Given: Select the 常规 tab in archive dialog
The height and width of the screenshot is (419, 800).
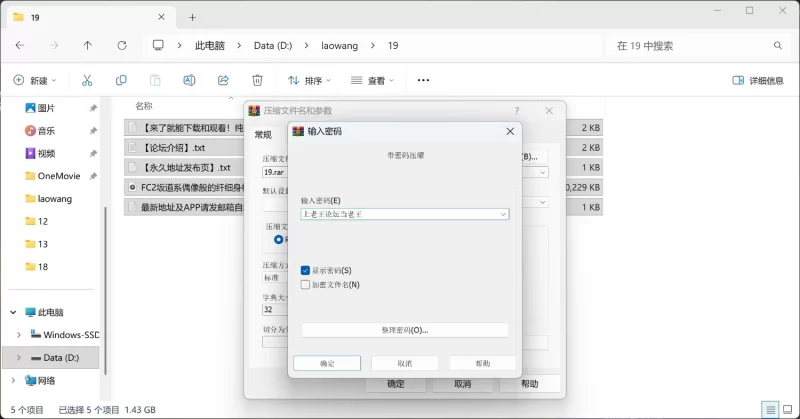Looking at the screenshot, I should coord(263,135).
